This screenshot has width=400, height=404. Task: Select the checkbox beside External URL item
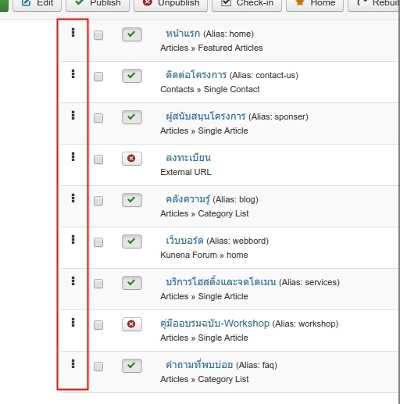[x=98, y=159]
